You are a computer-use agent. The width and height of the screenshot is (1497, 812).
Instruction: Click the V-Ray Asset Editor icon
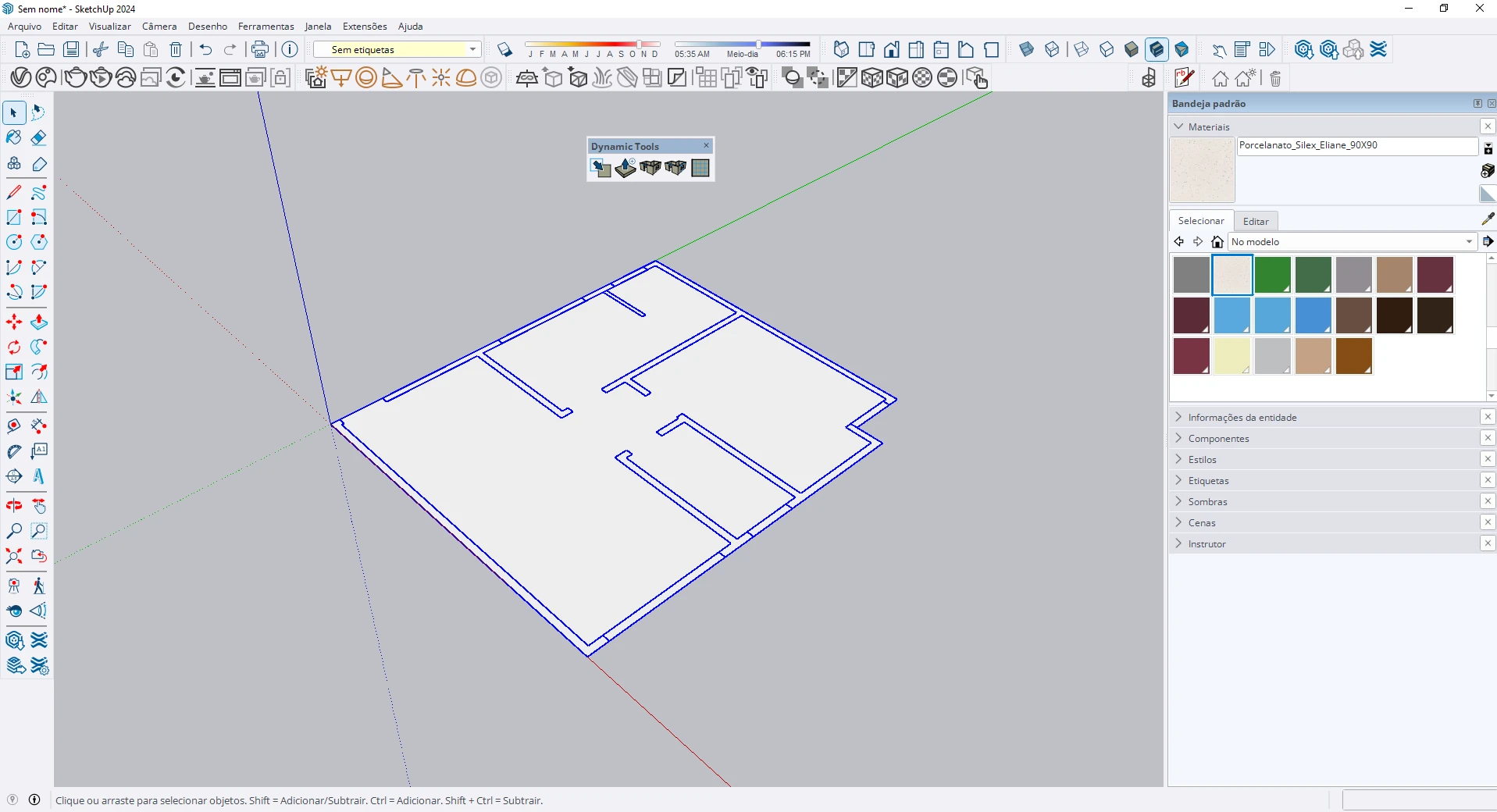pos(21,78)
